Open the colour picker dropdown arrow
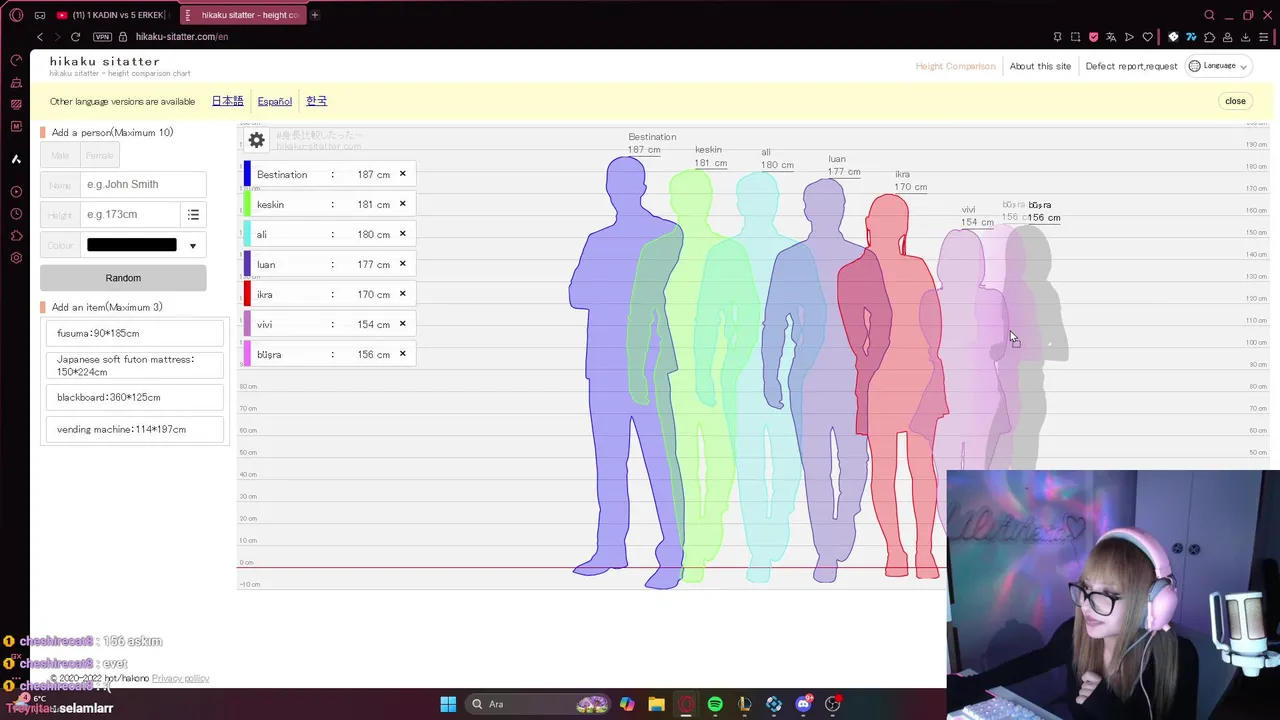Image resolution: width=1280 pixels, height=720 pixels. [193, 245]
